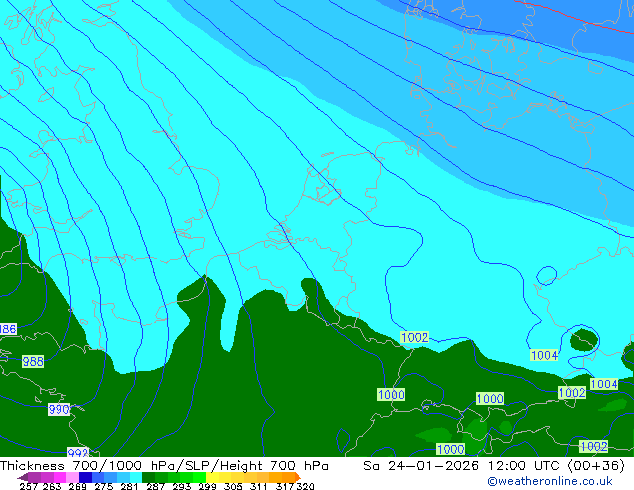
Task: Click the 1004 label next to a 1002 label
Action: pos(604,384)
